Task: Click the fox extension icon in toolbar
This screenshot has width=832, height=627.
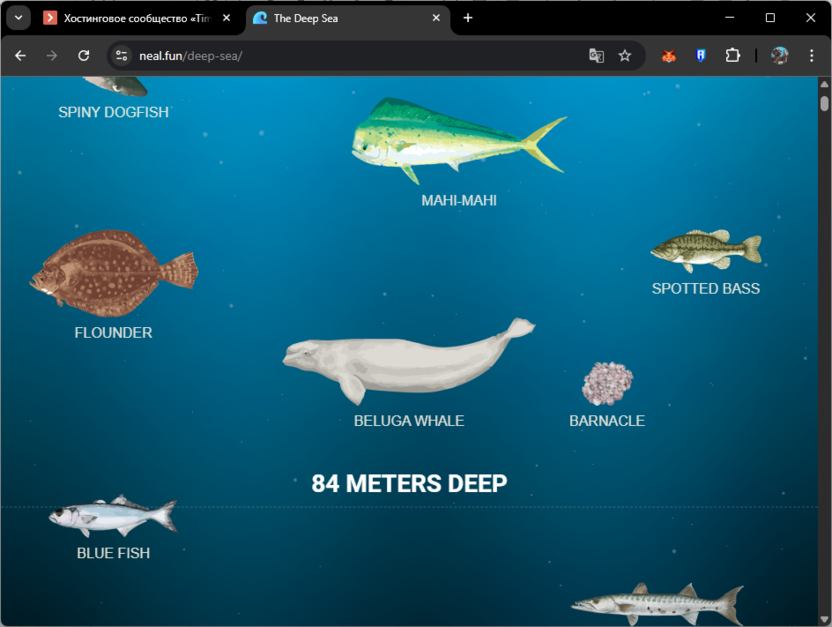Action: pos(669,56)
